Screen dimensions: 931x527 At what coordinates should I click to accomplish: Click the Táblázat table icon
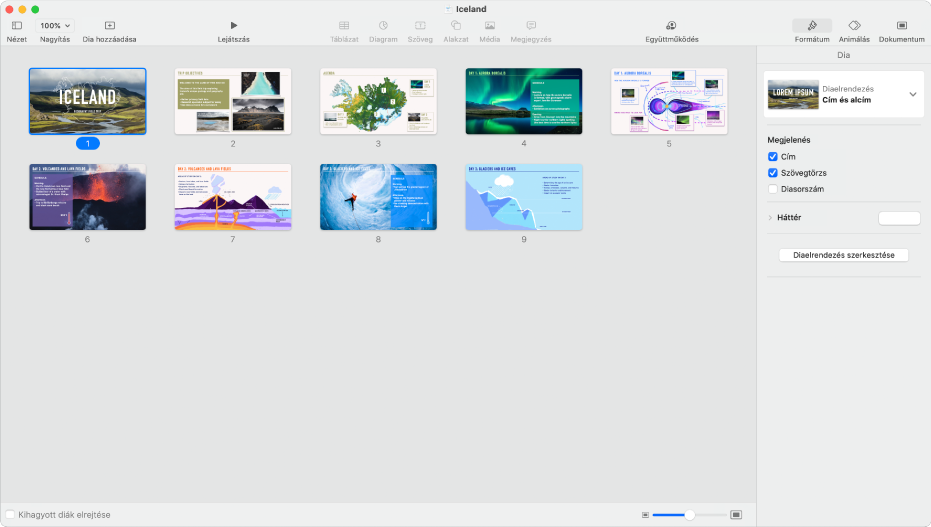point(344,26)
